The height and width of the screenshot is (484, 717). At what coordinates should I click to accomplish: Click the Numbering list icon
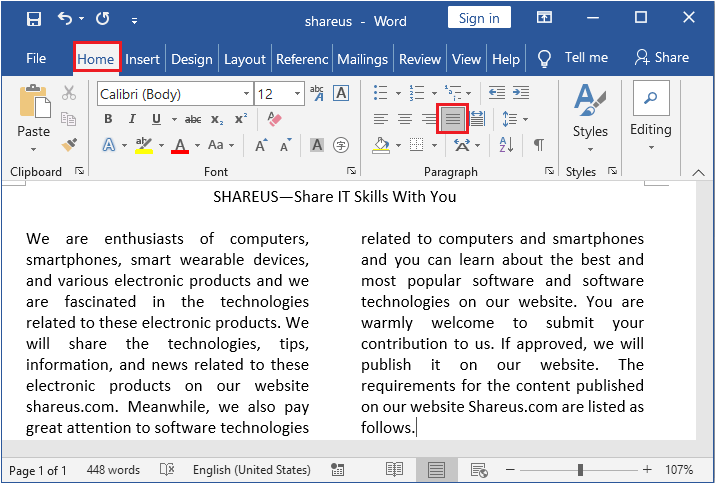(417, 93)
